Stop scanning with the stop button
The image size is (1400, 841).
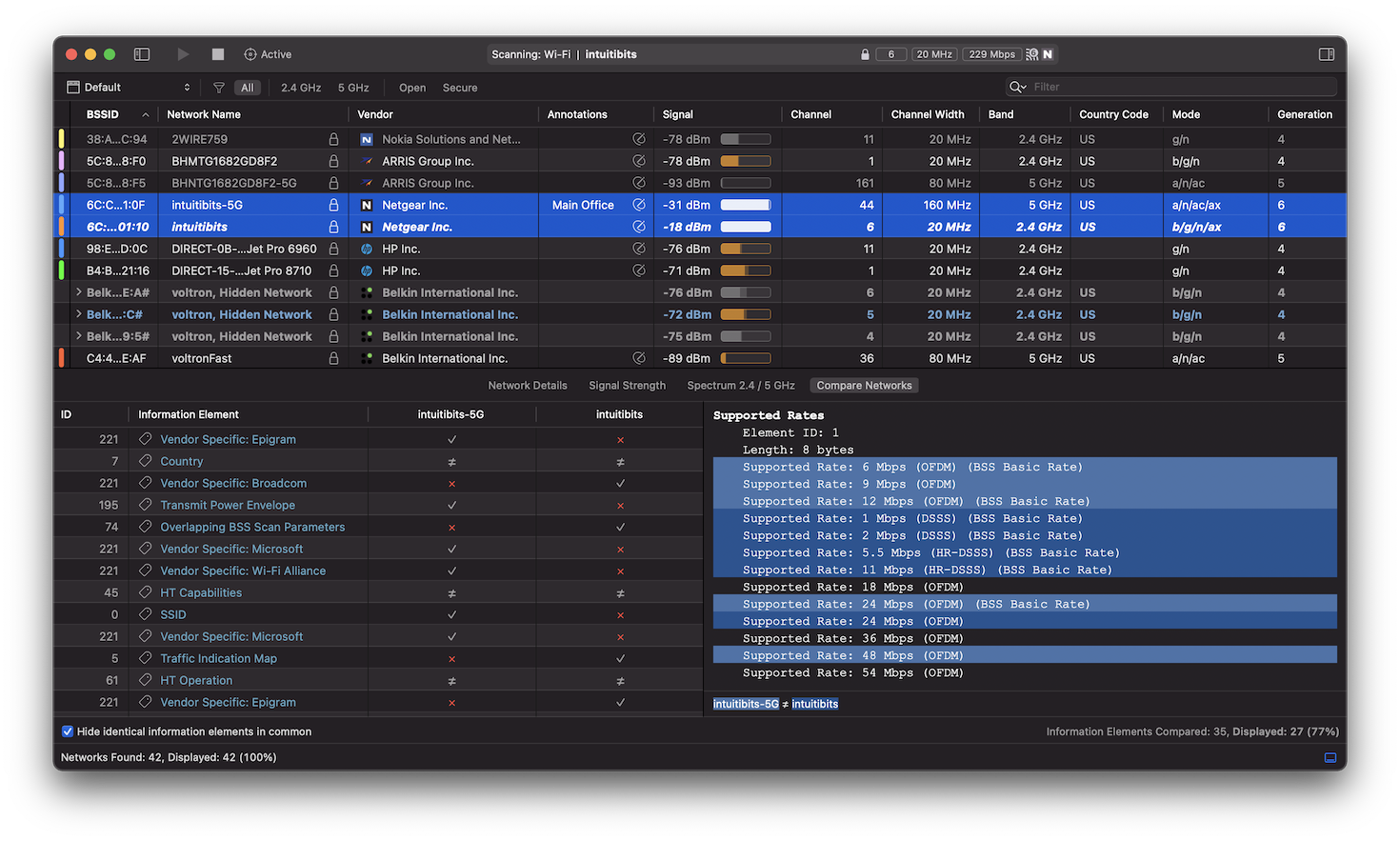218,54
